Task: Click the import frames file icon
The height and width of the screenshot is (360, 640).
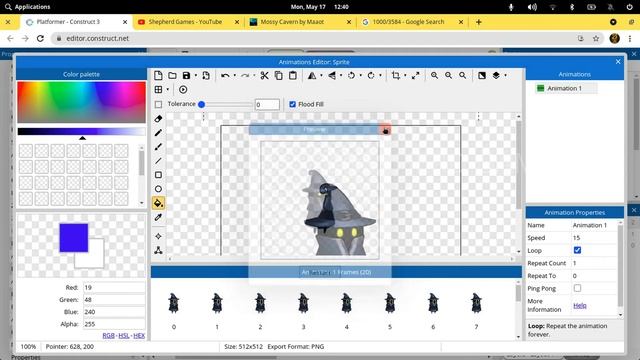Action: [x=206, y=76]
